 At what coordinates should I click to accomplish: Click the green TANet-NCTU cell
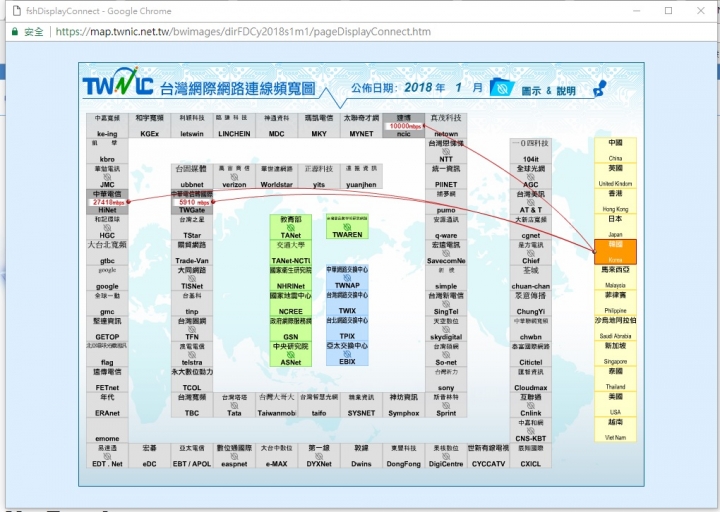[291, 253]
